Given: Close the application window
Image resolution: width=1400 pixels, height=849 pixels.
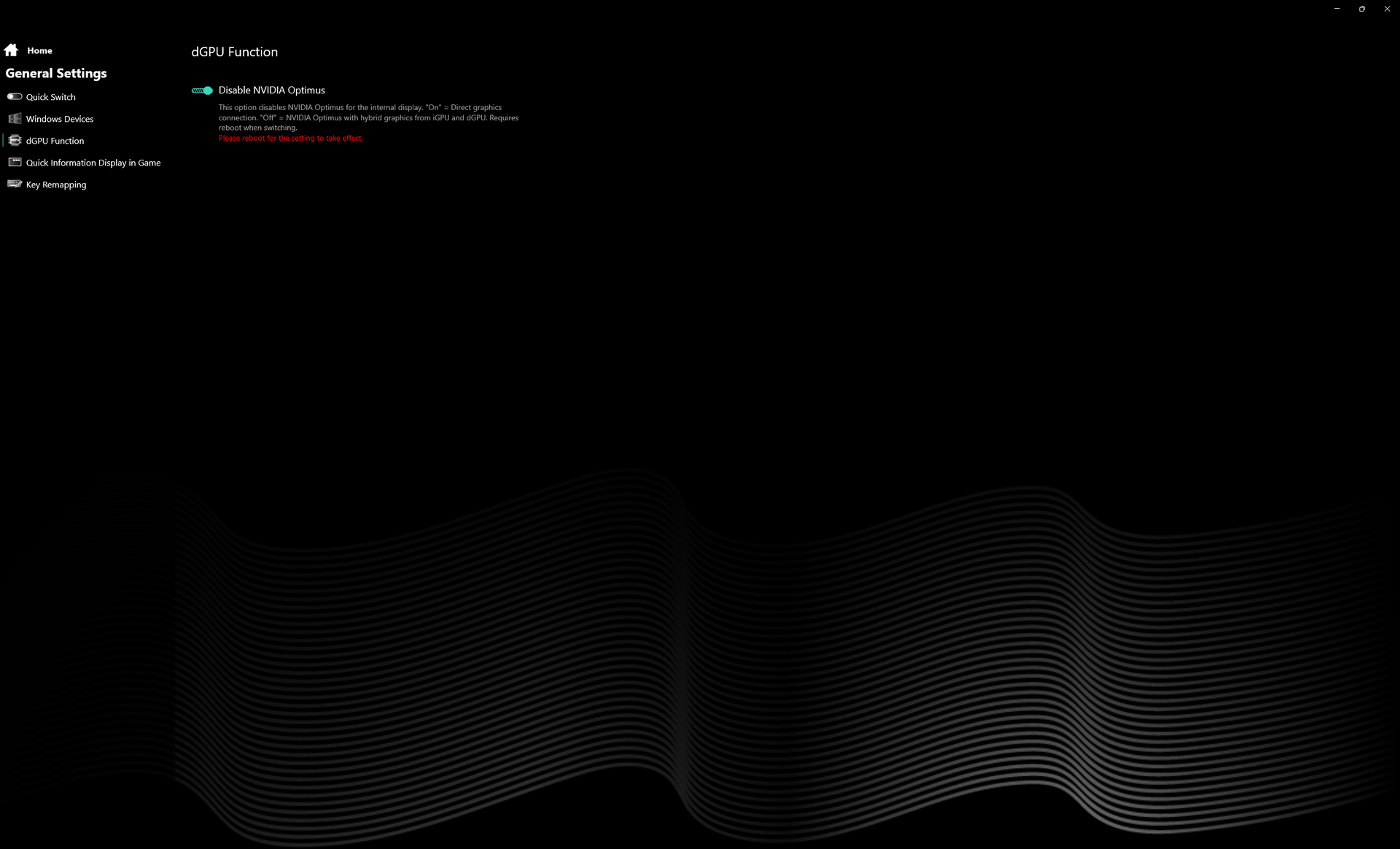Looking at the screenshot, I should (1387, 9).
